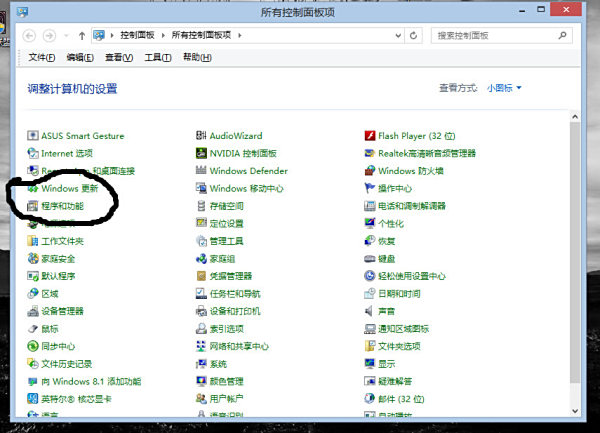Refresh the control panel view
The image size is (600, 433).
pyautogui.click(x=413, y=36)
